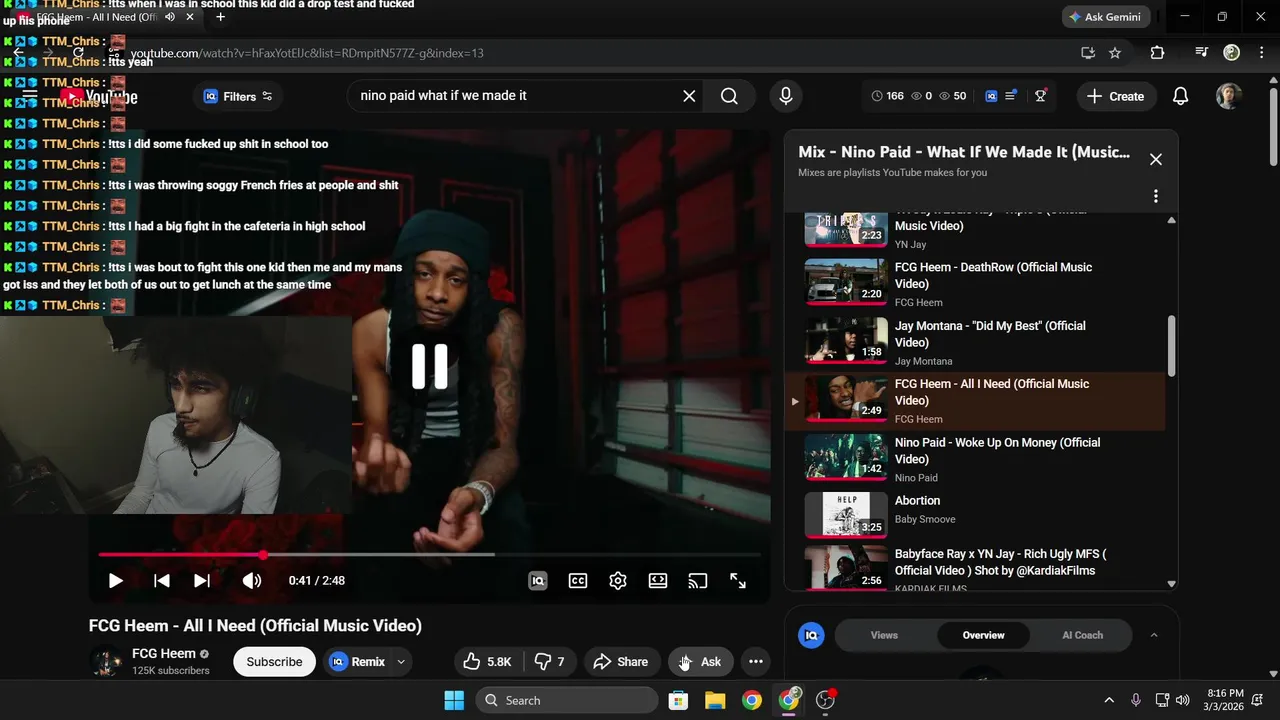Click the Ask button
Viewport: 1280px width, 720px height.
coord(701,662)
